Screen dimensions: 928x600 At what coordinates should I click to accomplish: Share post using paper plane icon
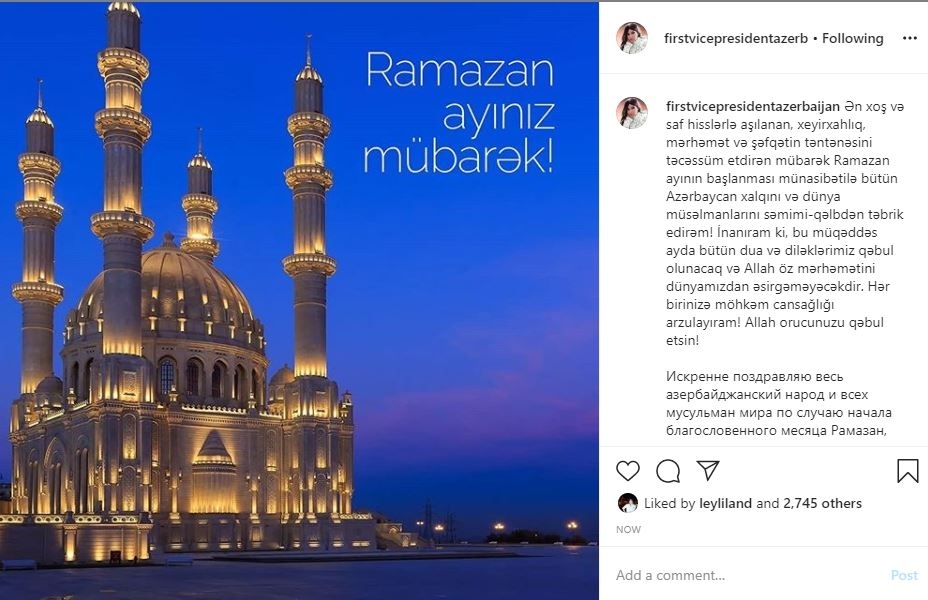[708, 470]
